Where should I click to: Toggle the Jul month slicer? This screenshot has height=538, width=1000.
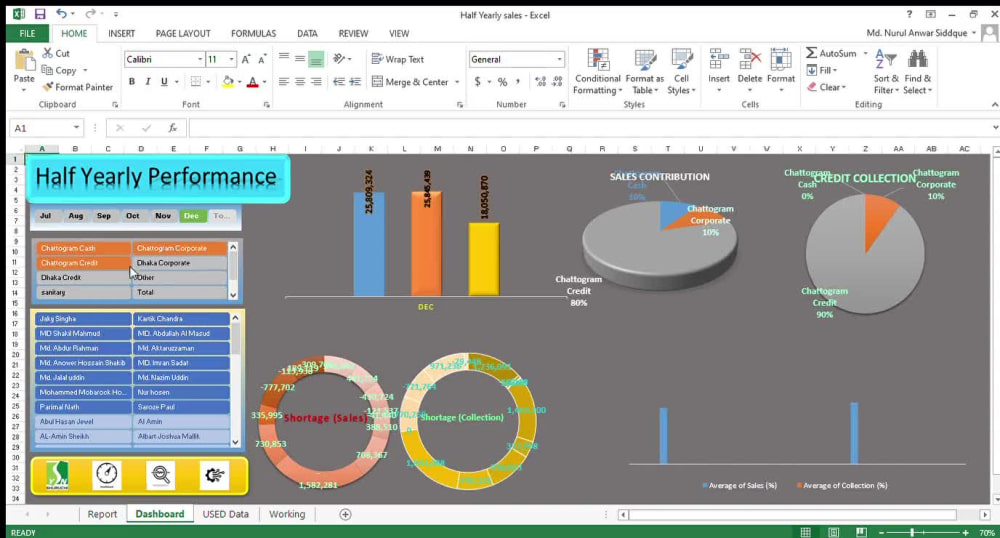point(45,216)
